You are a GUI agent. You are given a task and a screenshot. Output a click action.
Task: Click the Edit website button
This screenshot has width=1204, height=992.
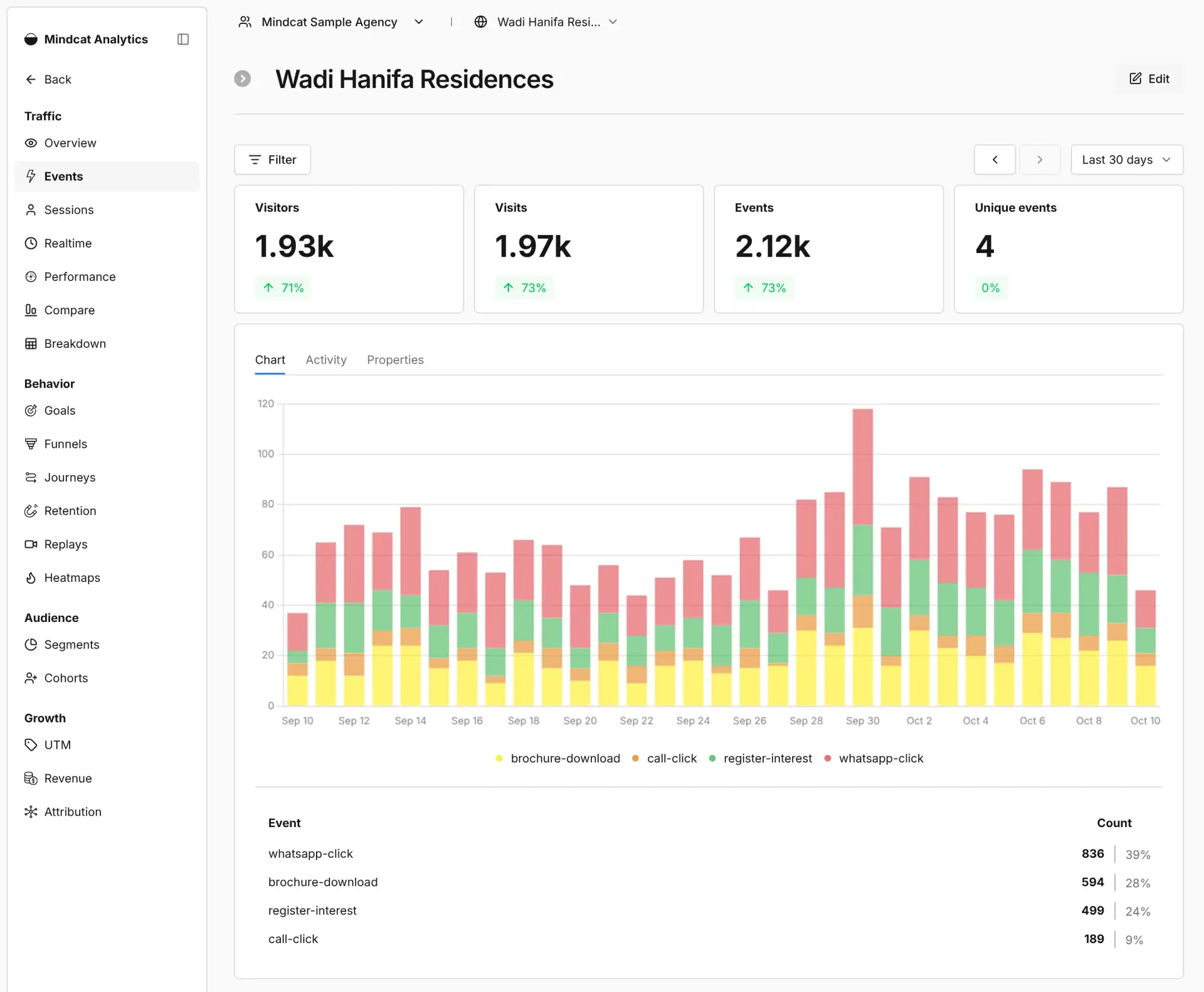1149,78
